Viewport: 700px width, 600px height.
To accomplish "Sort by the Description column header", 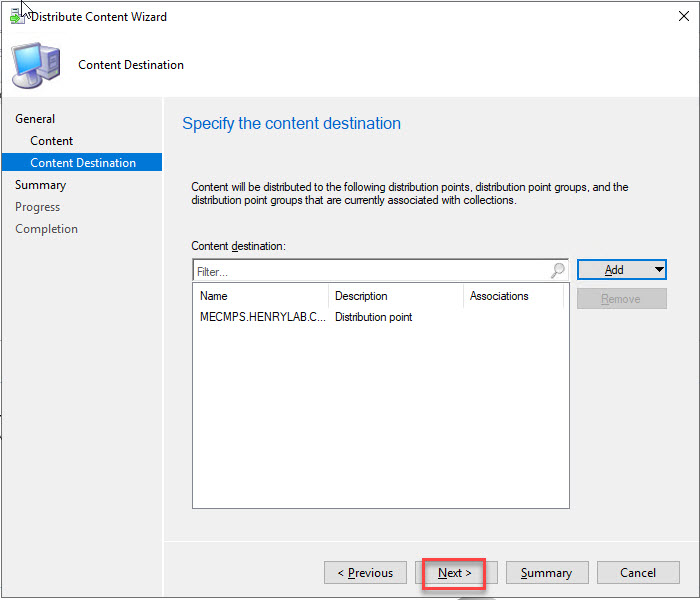I will [x=395, y=296].
